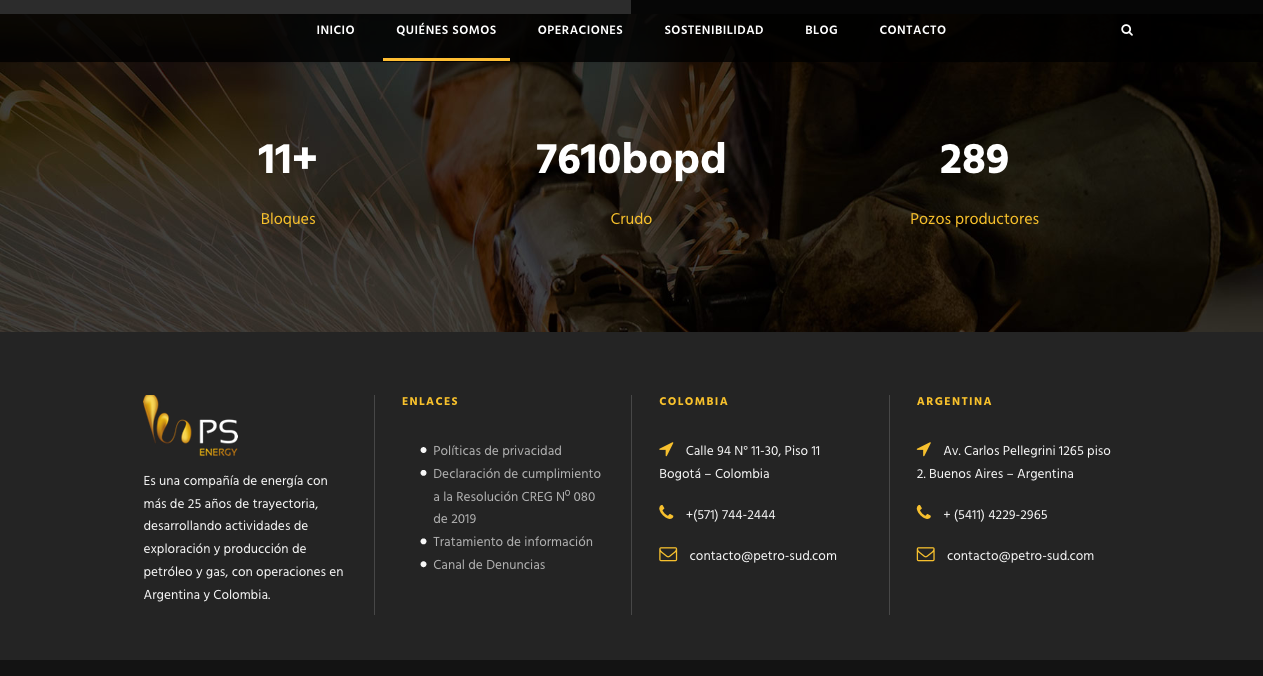Click Tratamiento de información link
This screenshot has width=1263, height=676.
tap(512, 542)
